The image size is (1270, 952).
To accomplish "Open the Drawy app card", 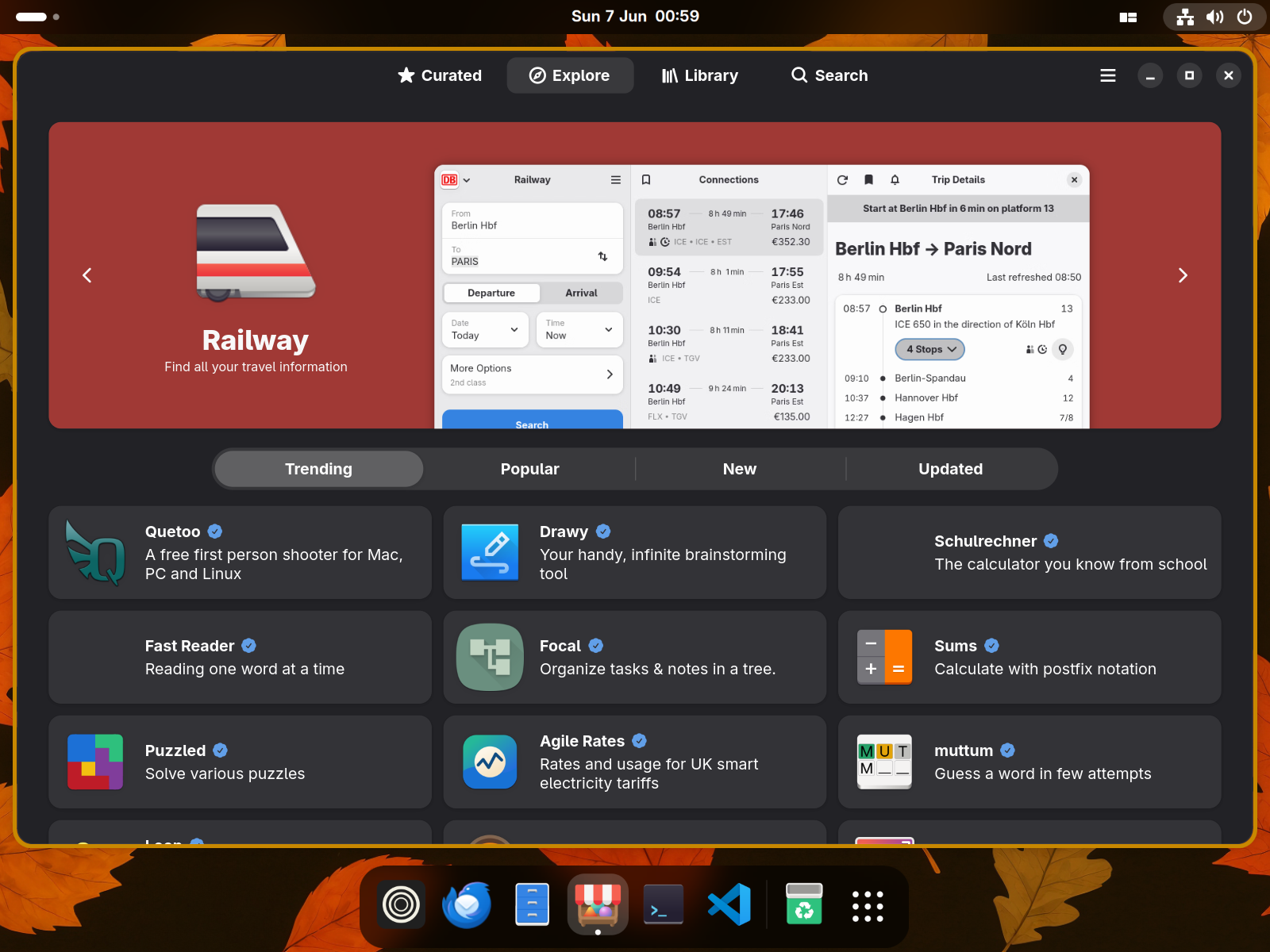I will click(x=634, y=552).
